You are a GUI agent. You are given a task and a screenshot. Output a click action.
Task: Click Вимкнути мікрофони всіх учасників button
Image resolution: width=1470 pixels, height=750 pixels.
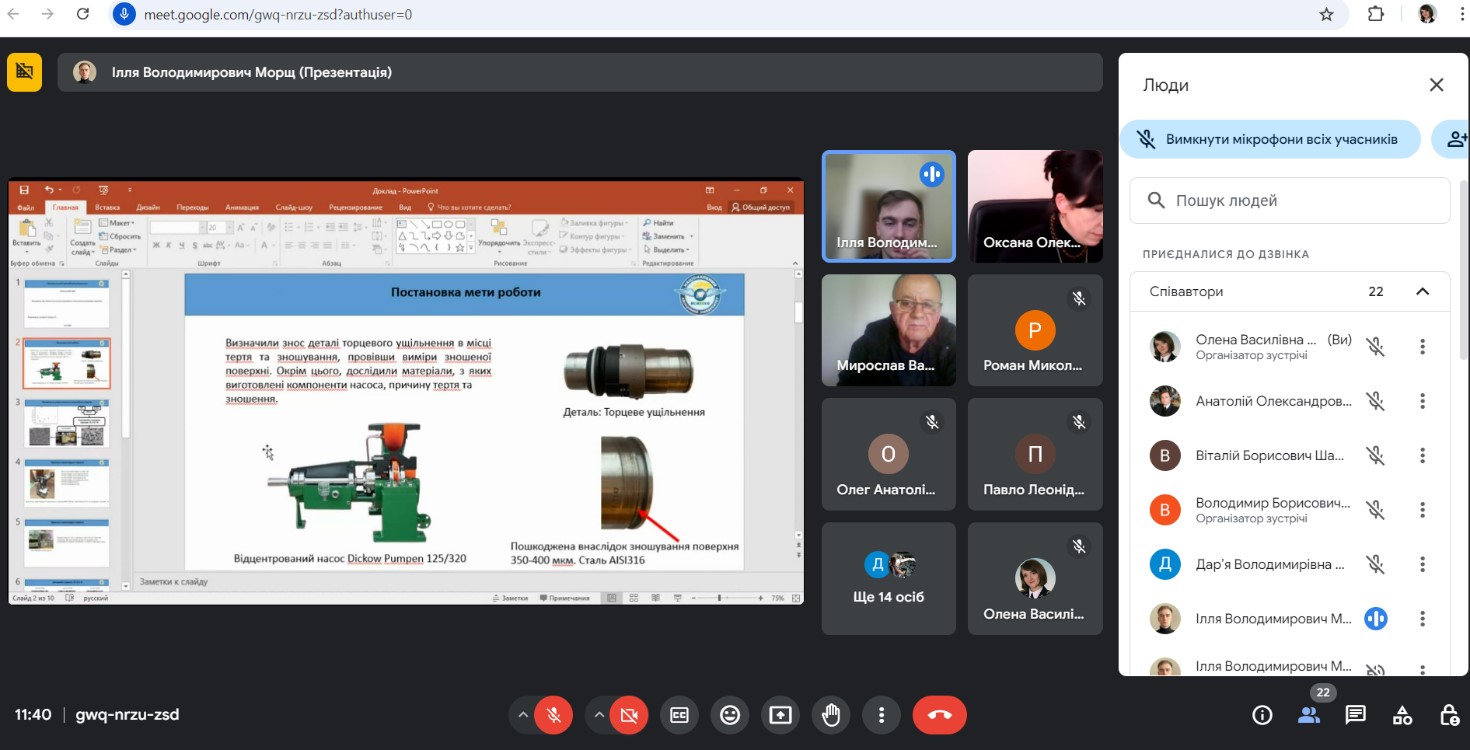(1270, 140)
